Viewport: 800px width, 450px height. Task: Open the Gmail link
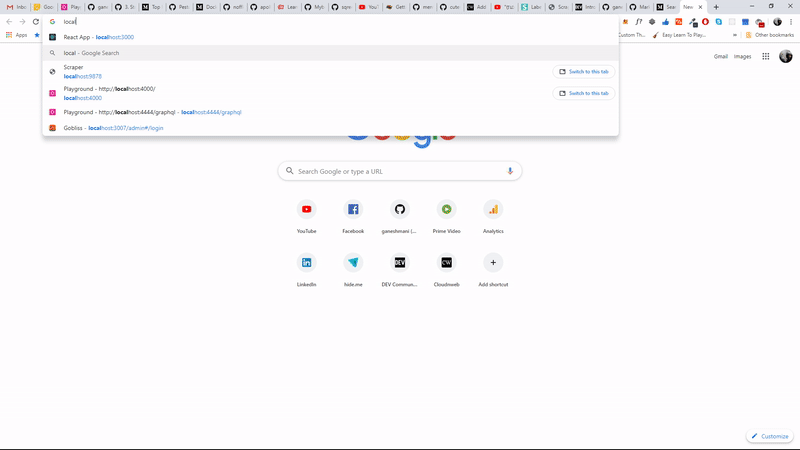(720, 57)
